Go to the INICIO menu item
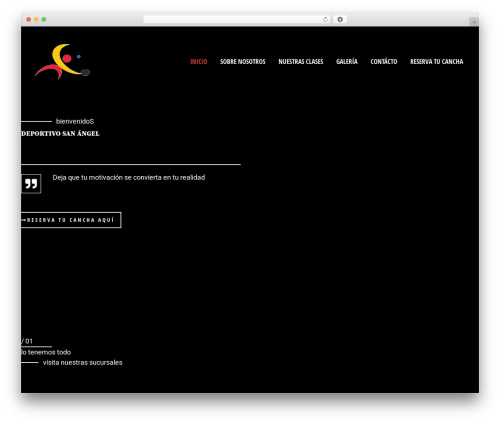 199,61
